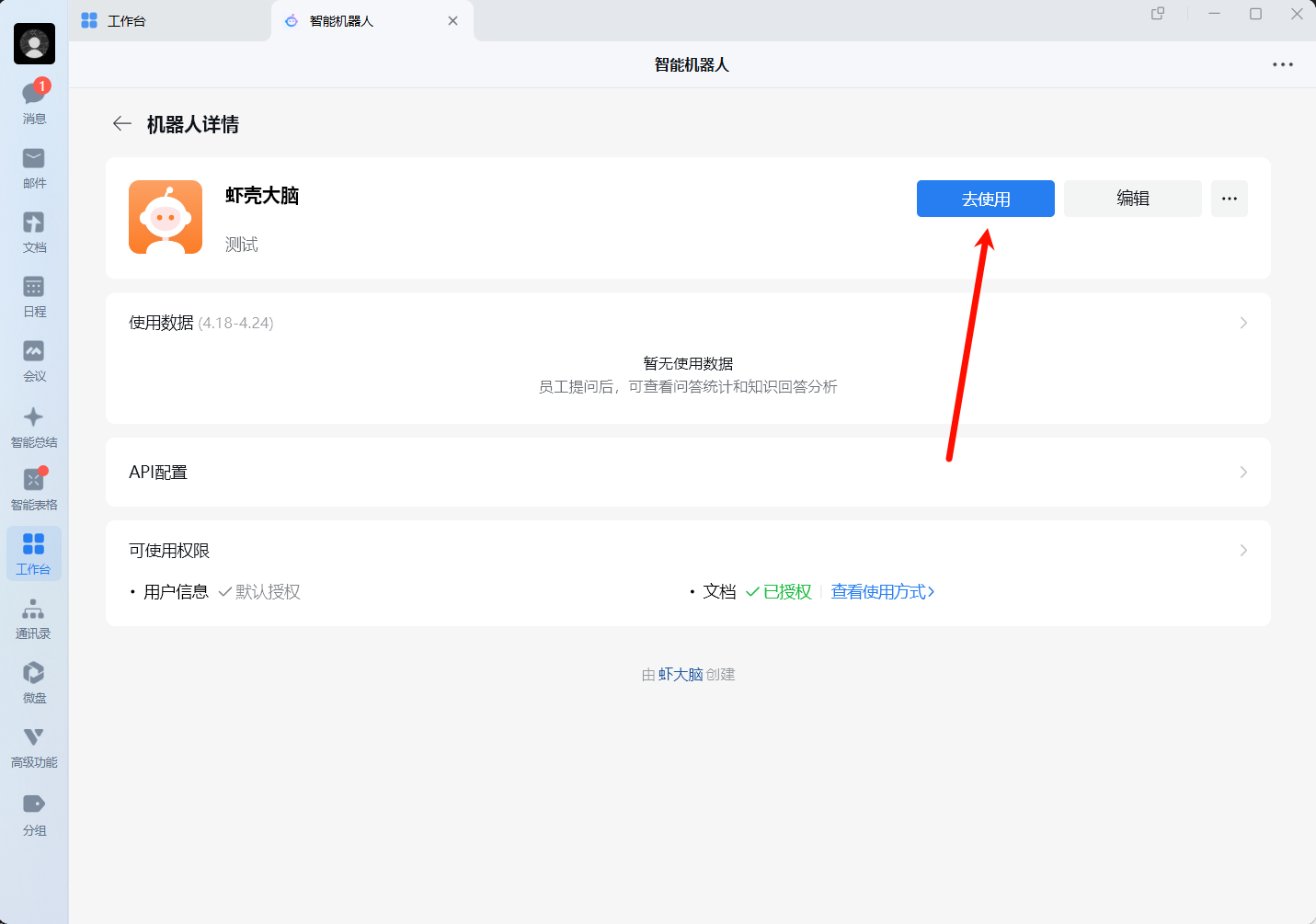Select Workbench (工作台) in sidebar
1316x924 pixels.
coord(34,553)
